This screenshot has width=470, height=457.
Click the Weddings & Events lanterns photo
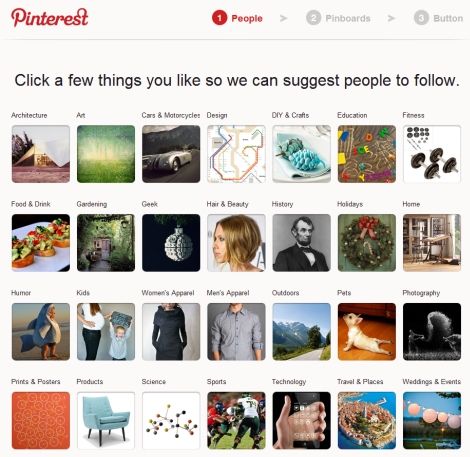tap(432, 420)
